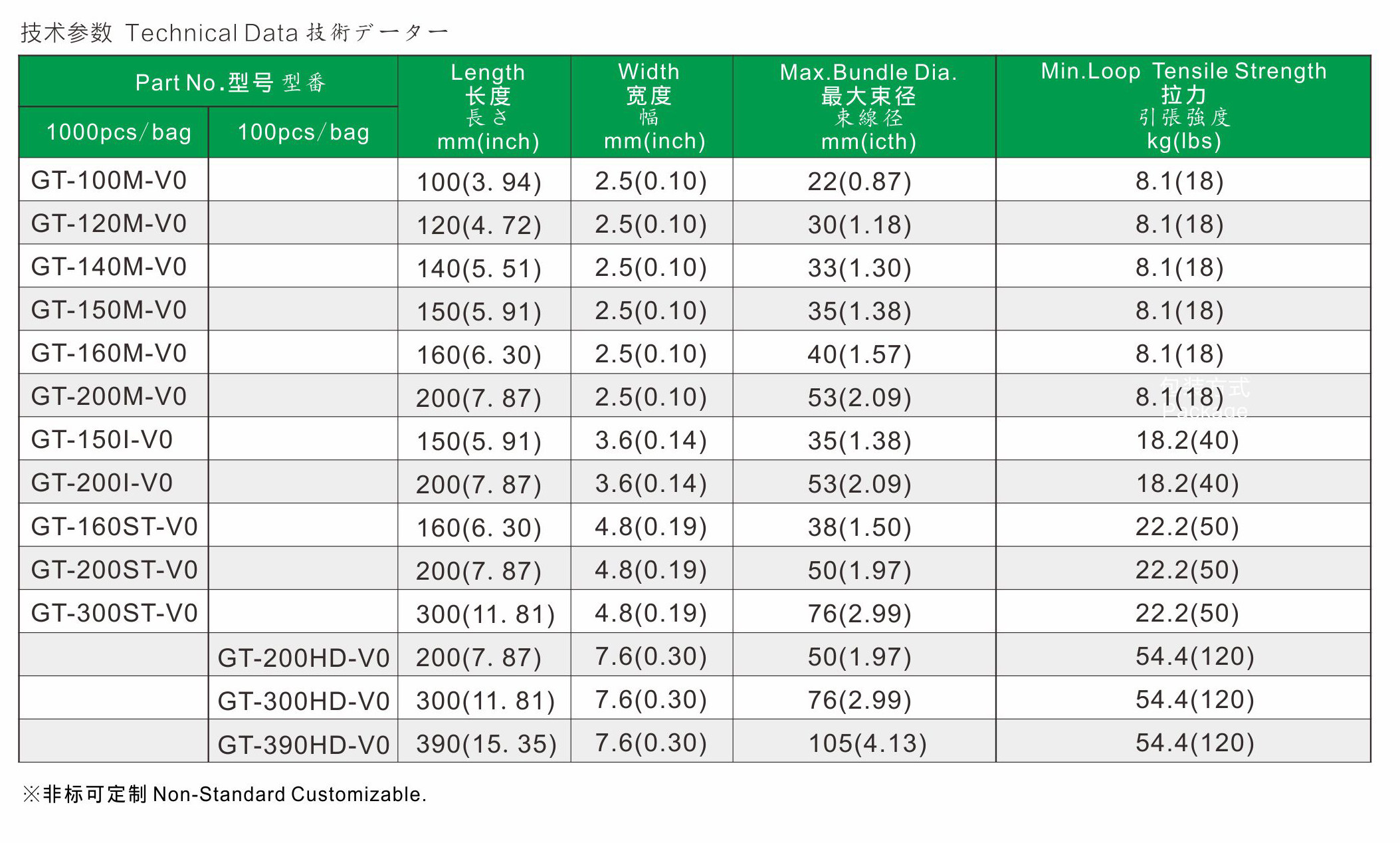
Task: Click the Part No. header cell
Action: 230,82
